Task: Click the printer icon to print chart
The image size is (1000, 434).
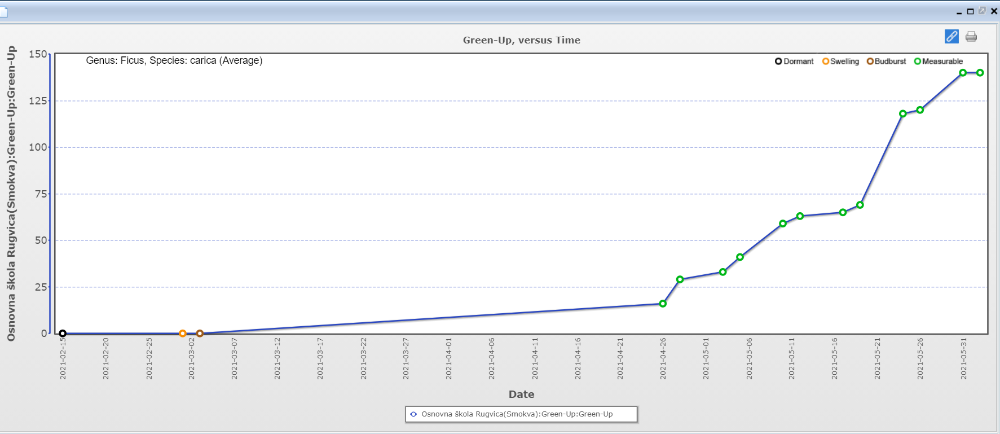Action: coord(971,37)
